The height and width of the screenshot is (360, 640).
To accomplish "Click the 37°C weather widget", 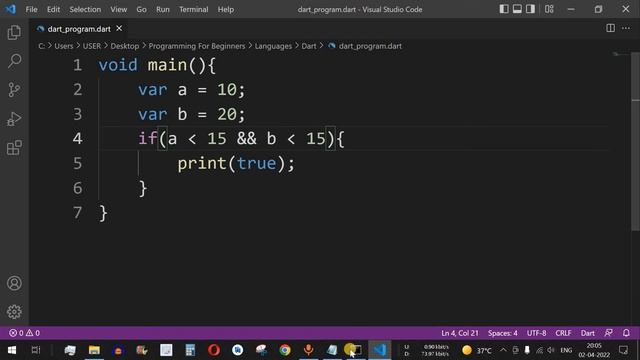I will tap(477, 350).
